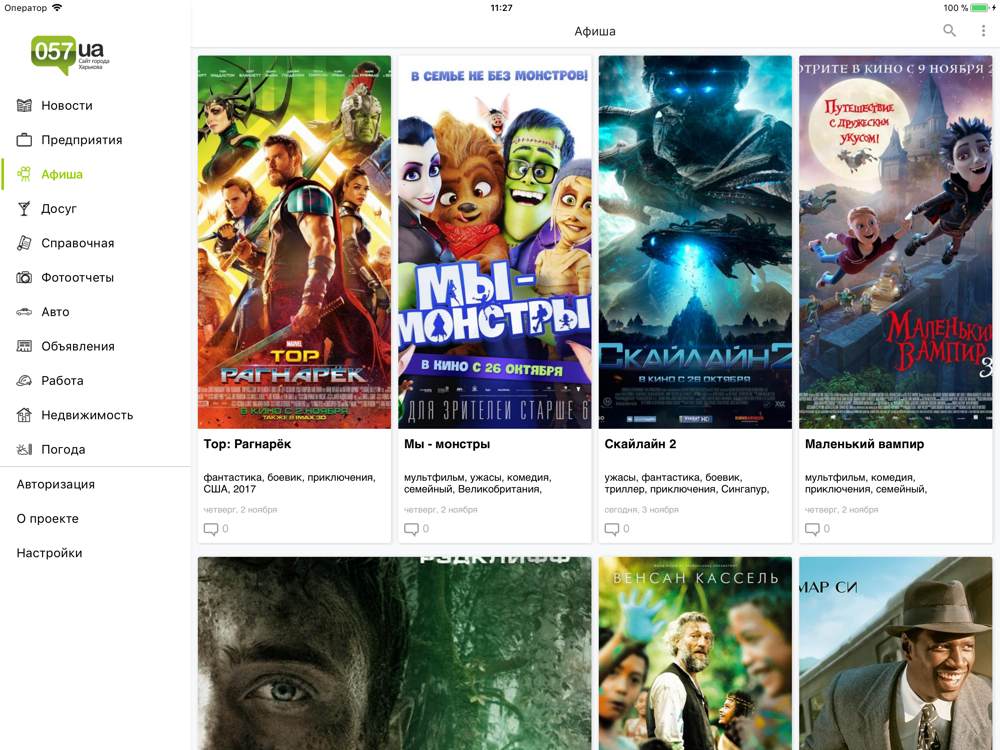1000x750 pixels.
Task: Open the Маленький вампир title
Action: (x=864, y=444)
